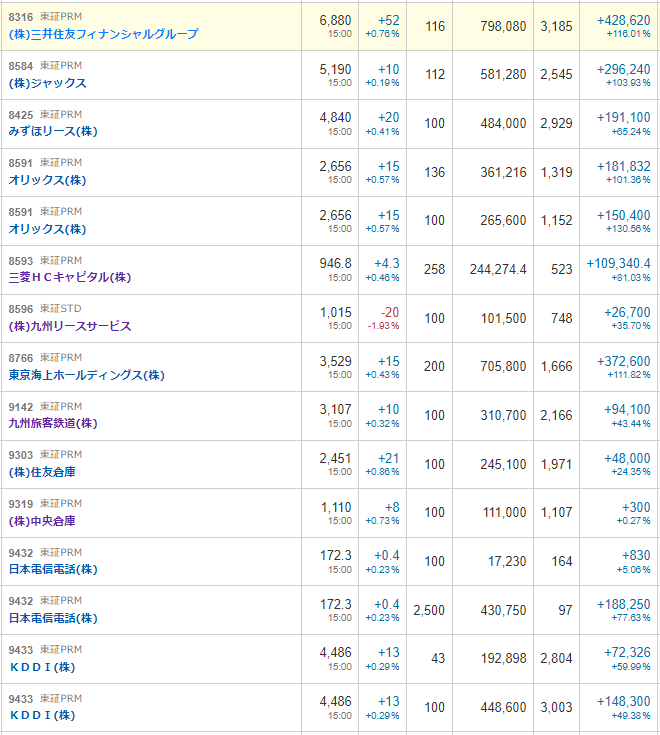Select the price 5,190 cell
The image size is (660, 735).
tap(335, 69)
